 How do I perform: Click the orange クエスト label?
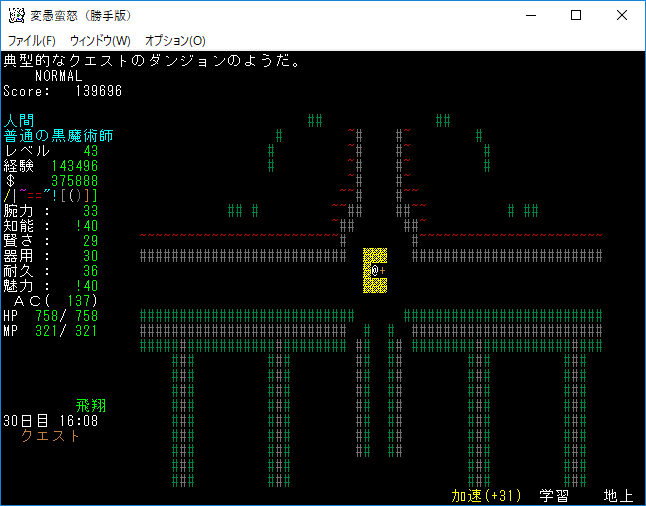tap(50, 436)
